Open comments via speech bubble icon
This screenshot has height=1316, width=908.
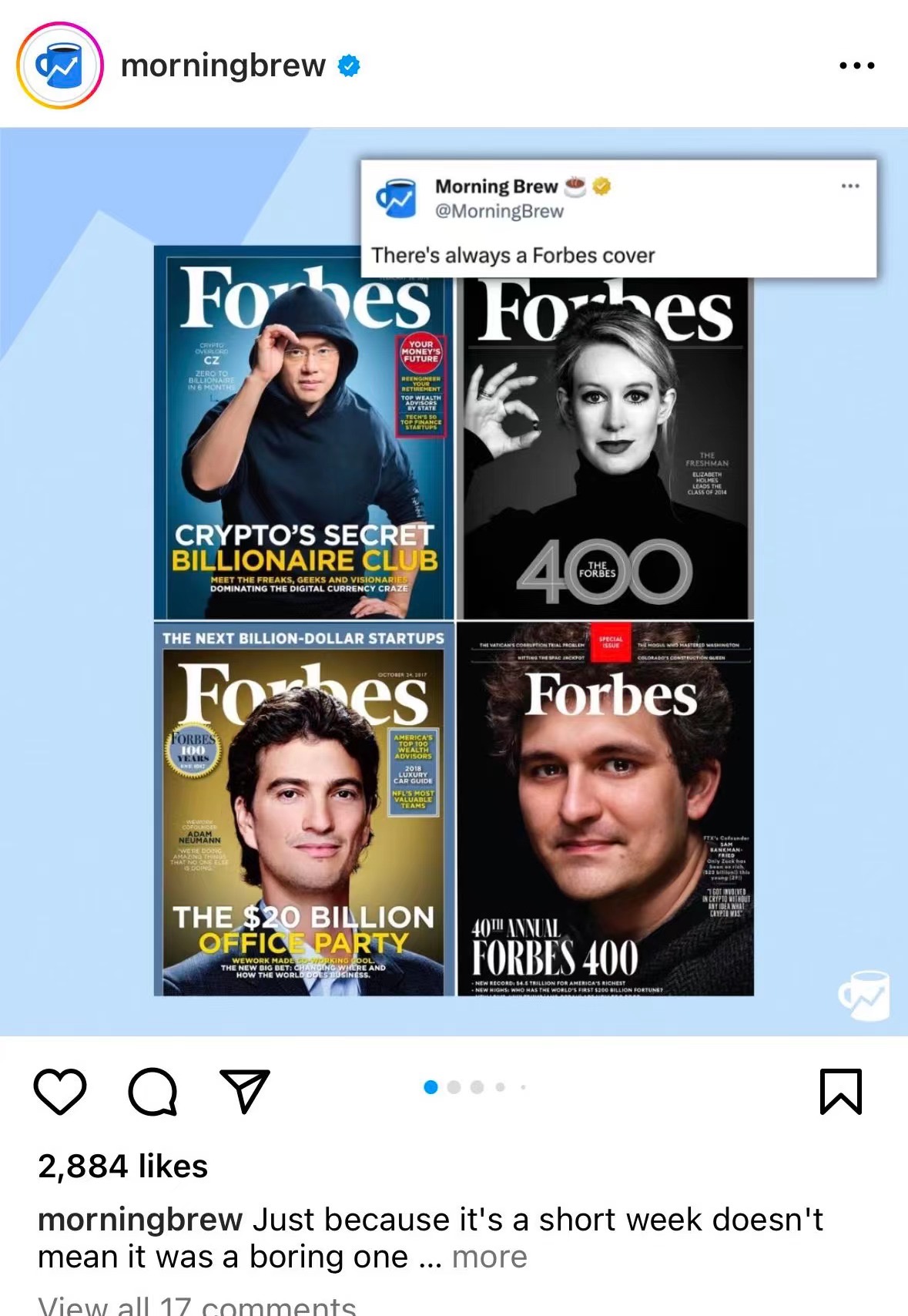[x=153, y=1091]
